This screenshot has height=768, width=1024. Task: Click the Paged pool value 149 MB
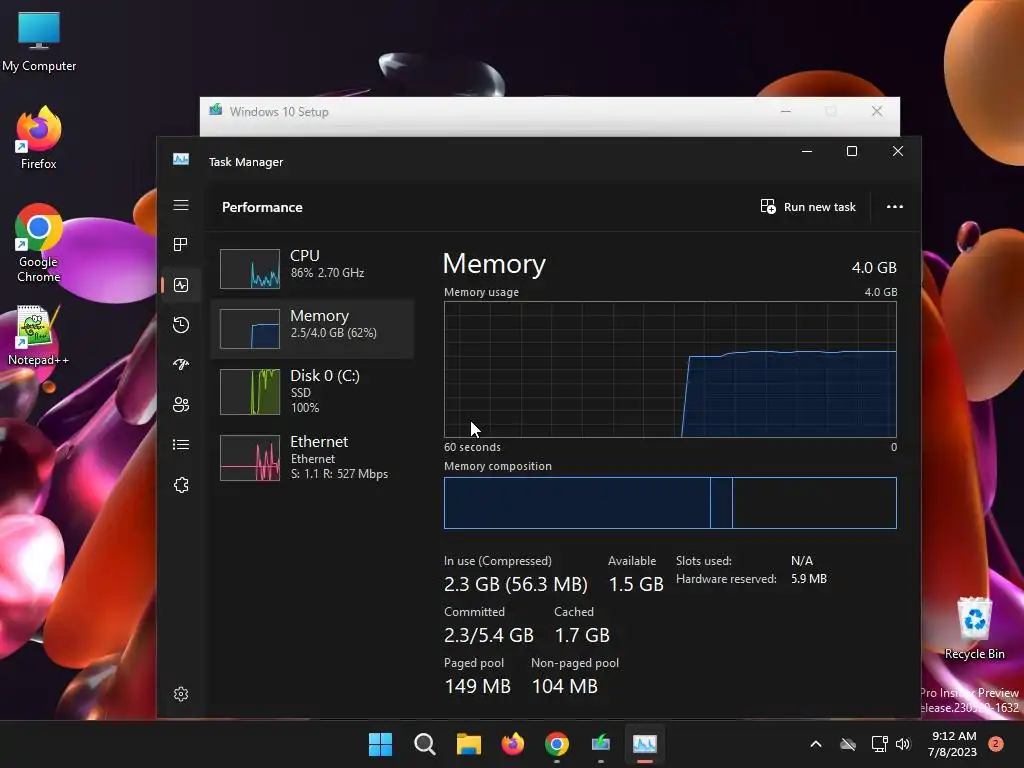(x=477, y=686)
